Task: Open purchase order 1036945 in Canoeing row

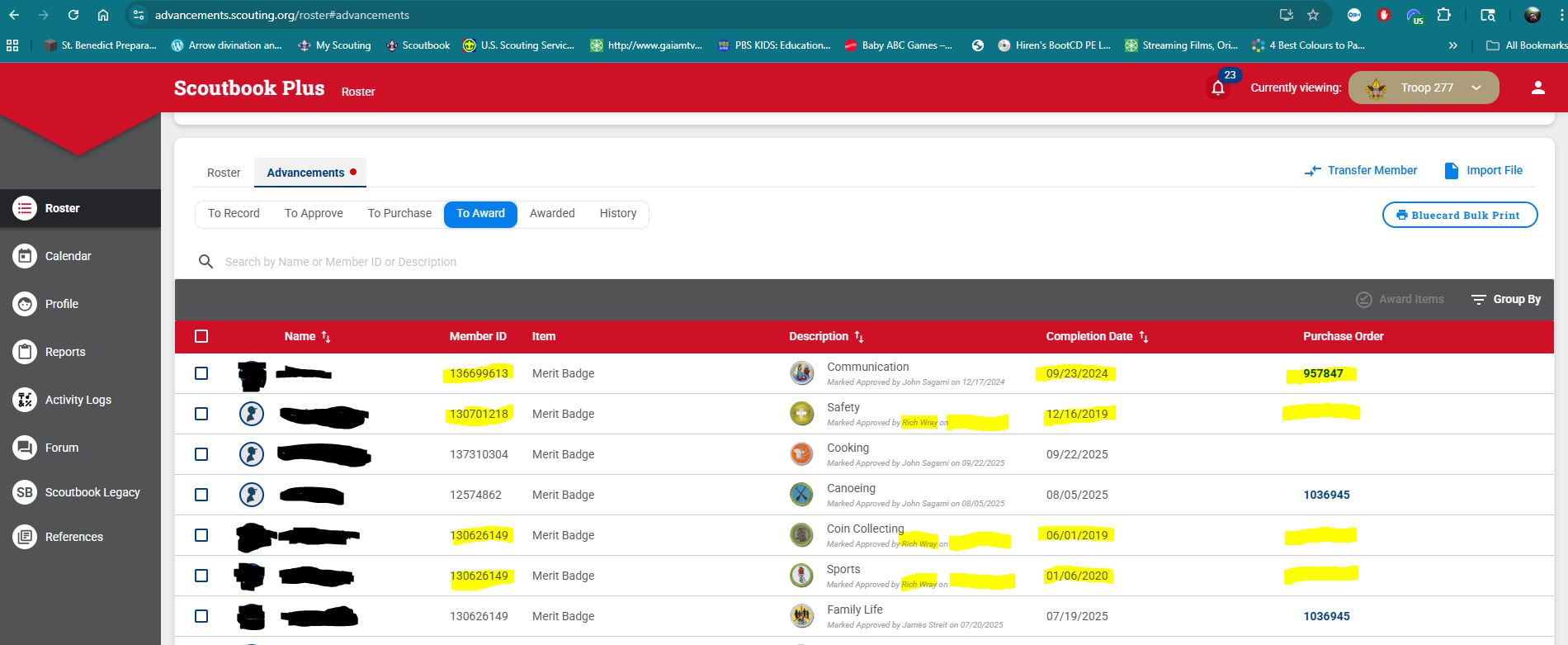Action: pyautogui.click(x=1326, y=495)
